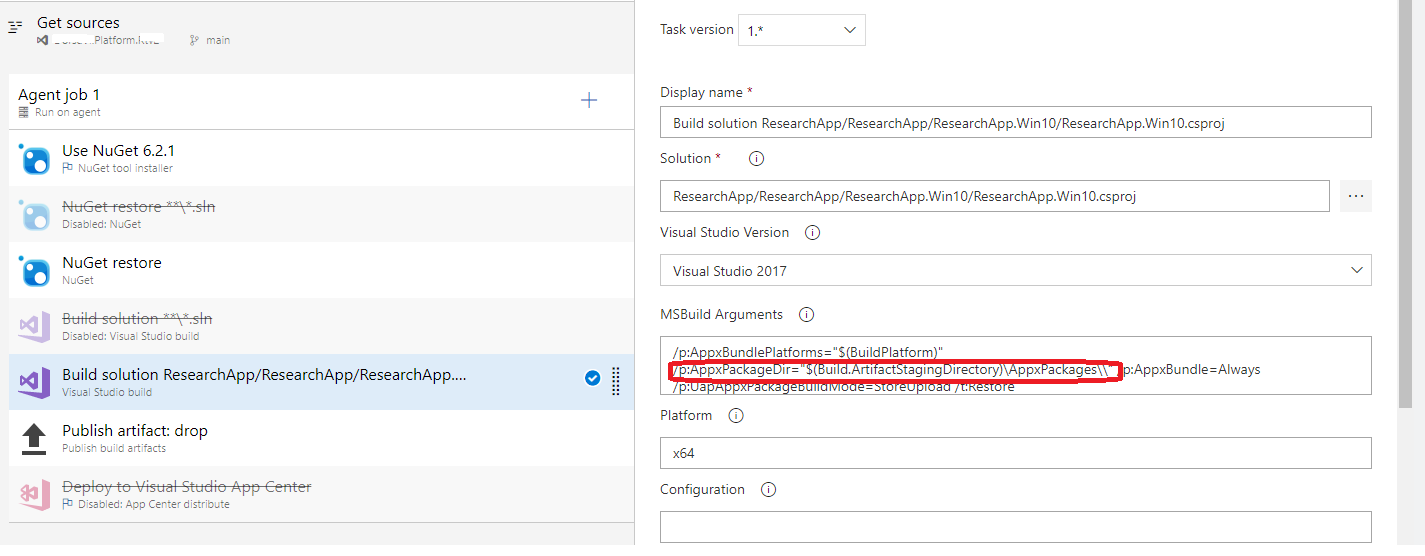This screenshot has width=1425, height=556.
Task: Click the MSBuild Arguments text area
Action: pos(1016,366)
